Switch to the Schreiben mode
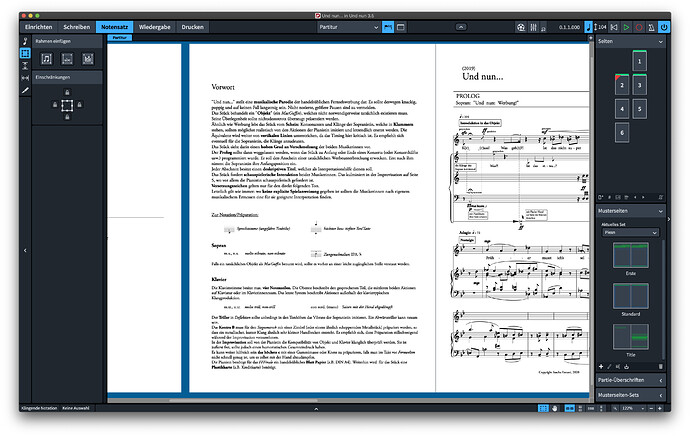The height and width of the screenshot is (437, 690). [x=77, y=27]
